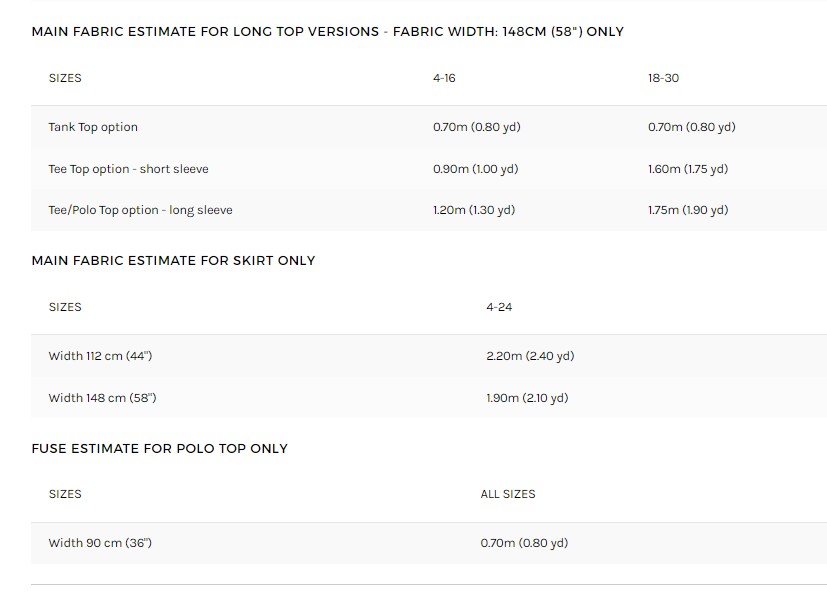This screenshot has width=827, height=597.
Task: Click the Tank Top option row label
Action: tap(93, 127)
